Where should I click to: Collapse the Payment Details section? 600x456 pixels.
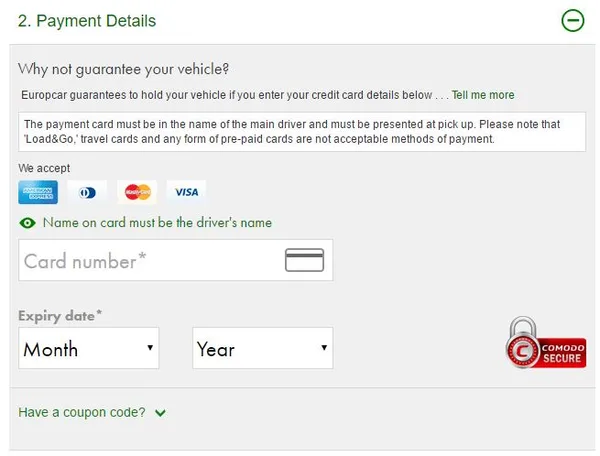coord(572,20)
